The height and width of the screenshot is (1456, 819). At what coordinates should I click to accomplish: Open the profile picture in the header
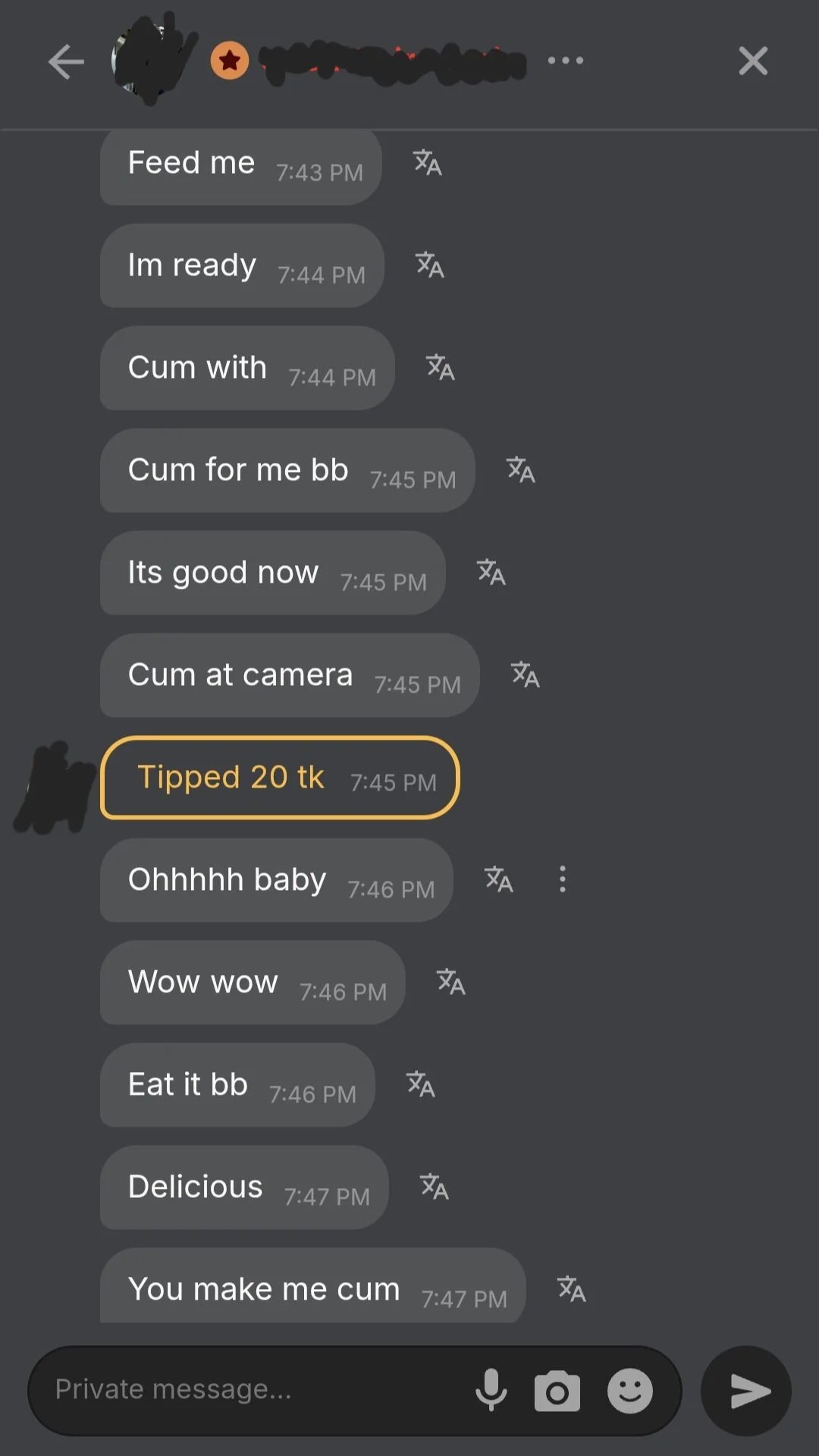(152, 59)
